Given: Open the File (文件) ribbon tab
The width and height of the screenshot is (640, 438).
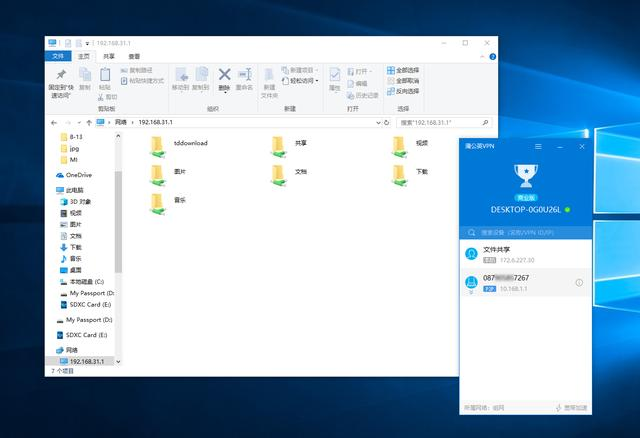Looking at the screenshot, I should 58,57.
